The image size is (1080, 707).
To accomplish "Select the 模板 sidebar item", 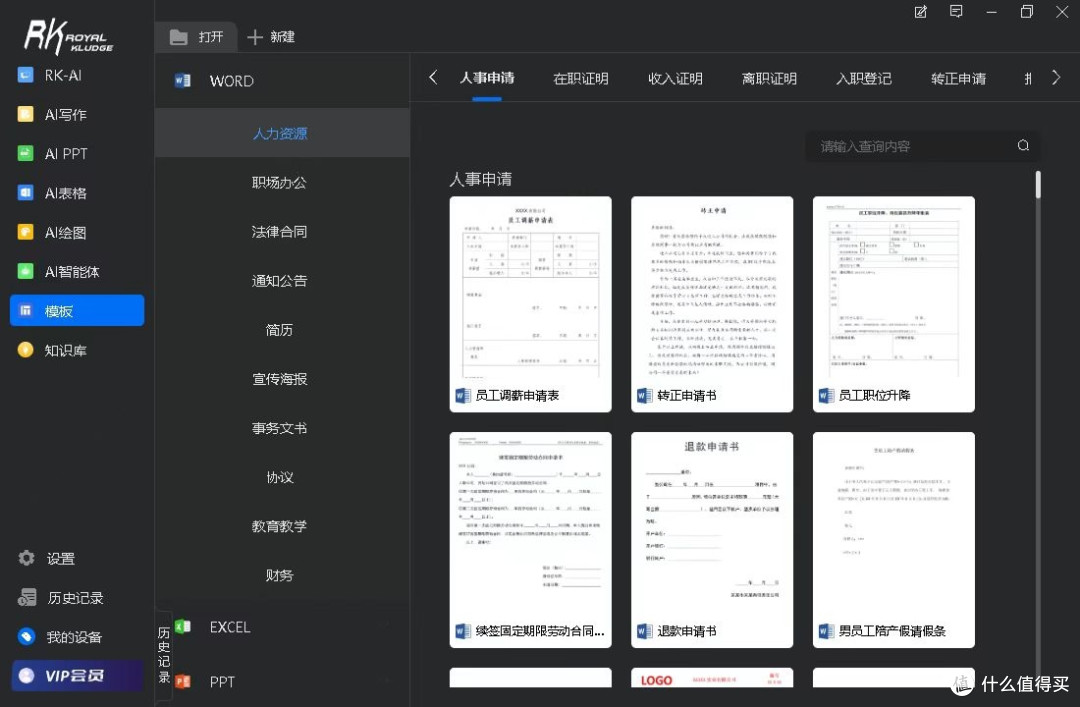I will click(x=77, y=310).
